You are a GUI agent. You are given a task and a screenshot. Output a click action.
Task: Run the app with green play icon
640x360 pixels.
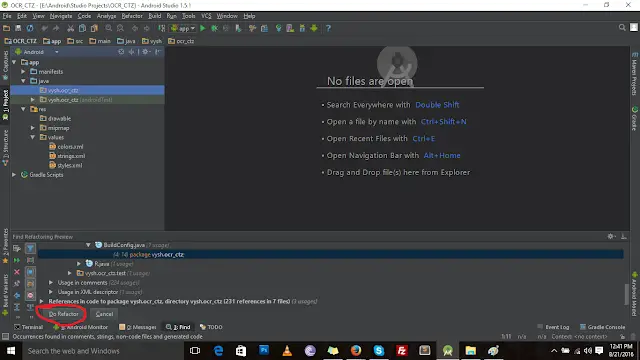202,28
